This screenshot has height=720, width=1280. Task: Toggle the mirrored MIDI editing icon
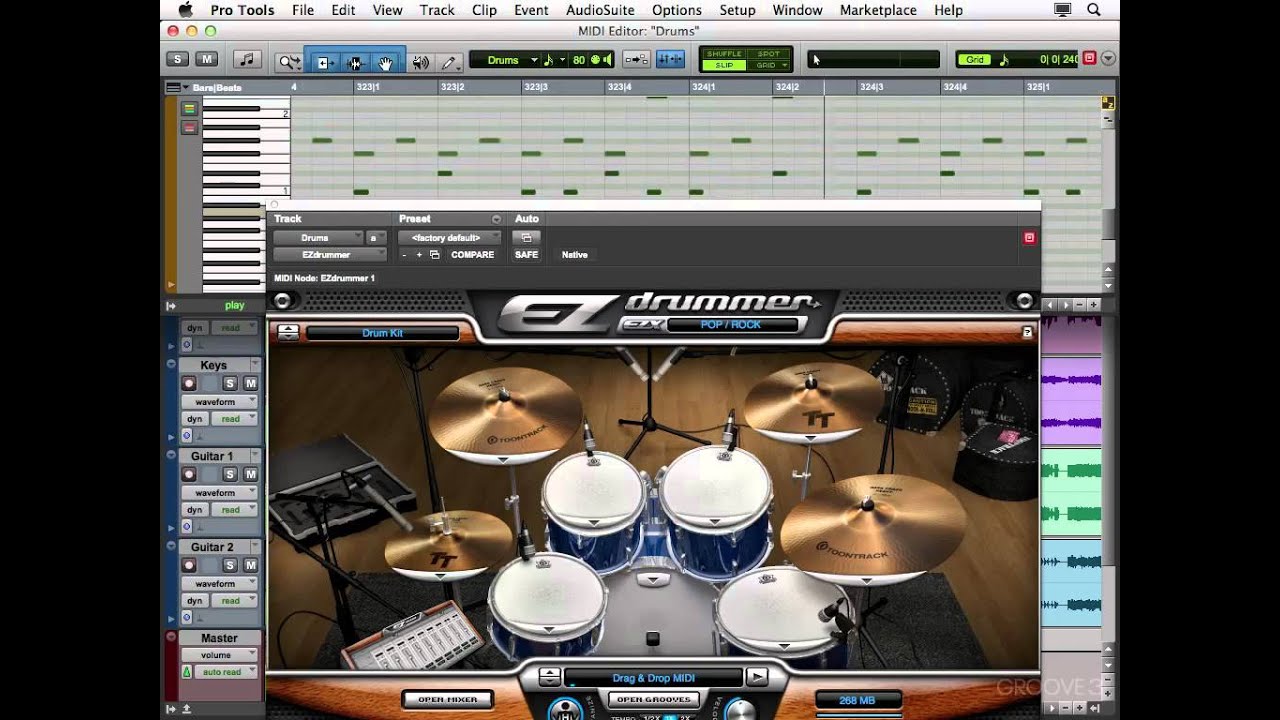click(670, 60)
